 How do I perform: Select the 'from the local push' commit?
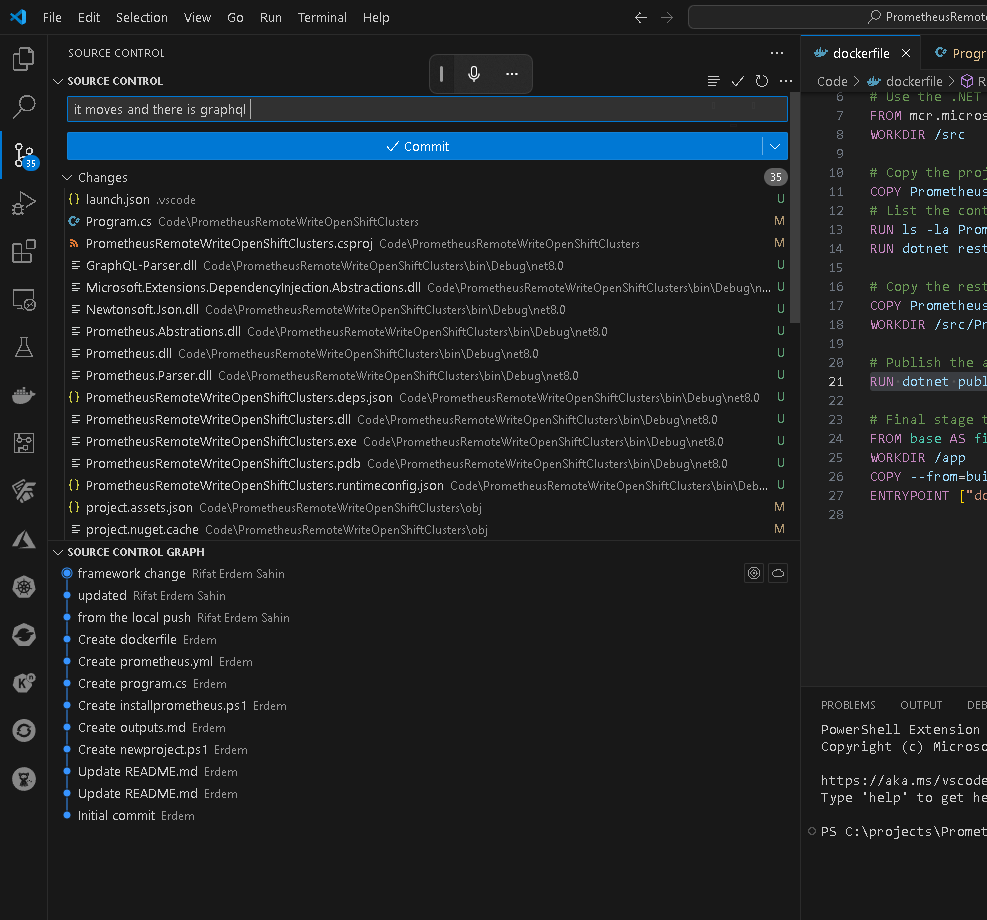click(422, 617)
